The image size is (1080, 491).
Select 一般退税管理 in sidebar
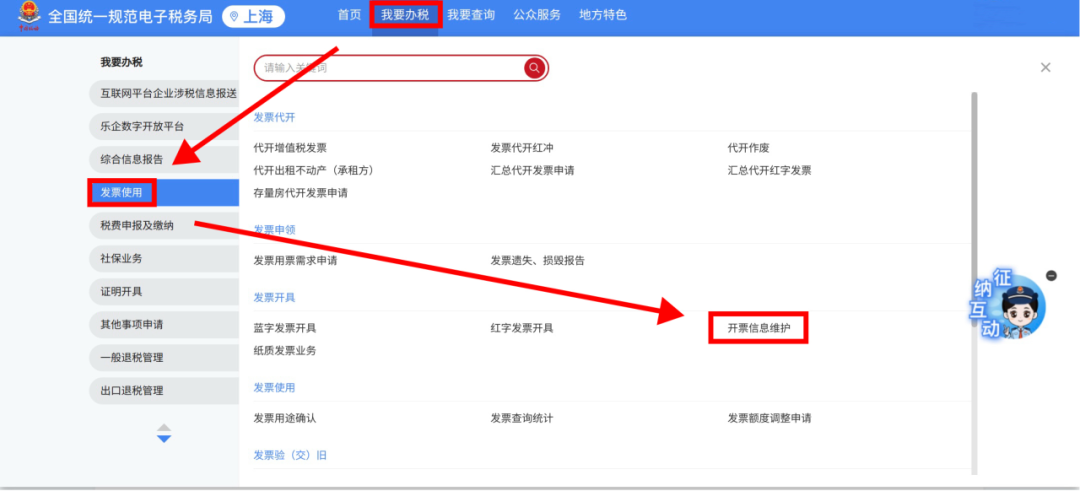click(x=164, y=357)
